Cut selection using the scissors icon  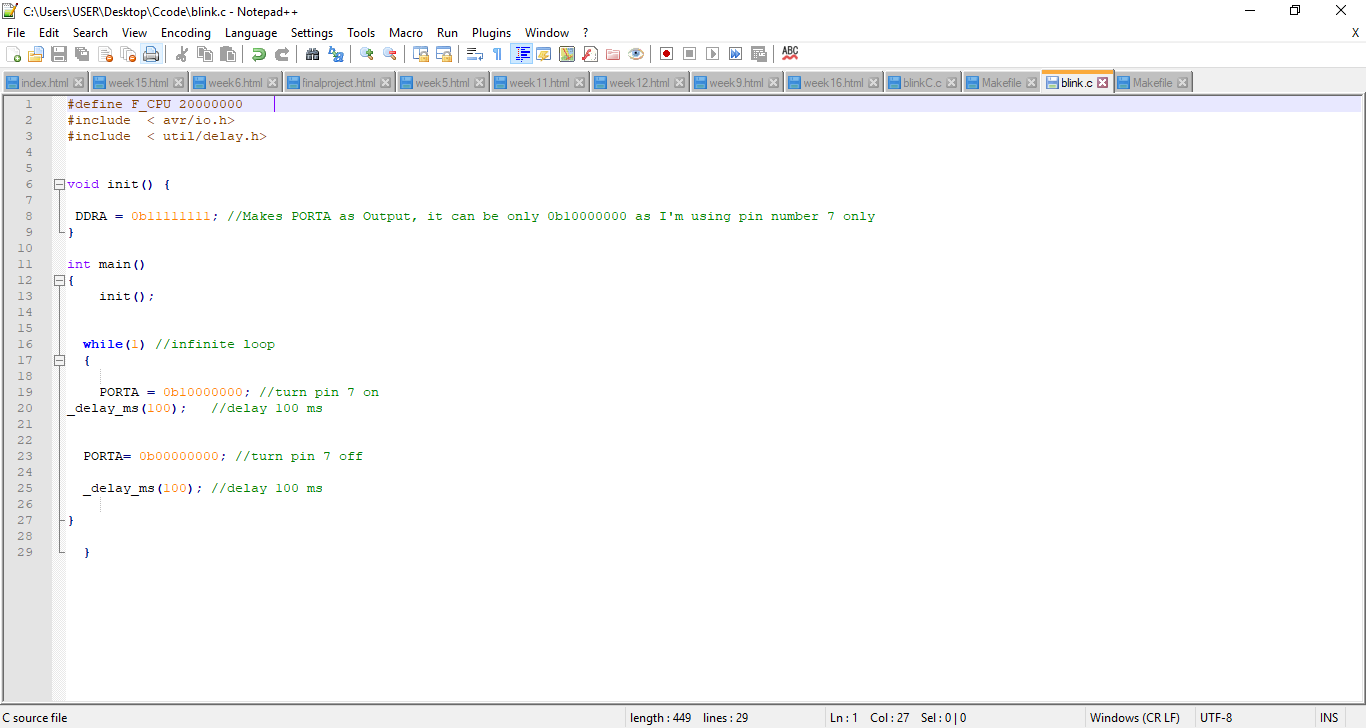[x=181, y=54]
